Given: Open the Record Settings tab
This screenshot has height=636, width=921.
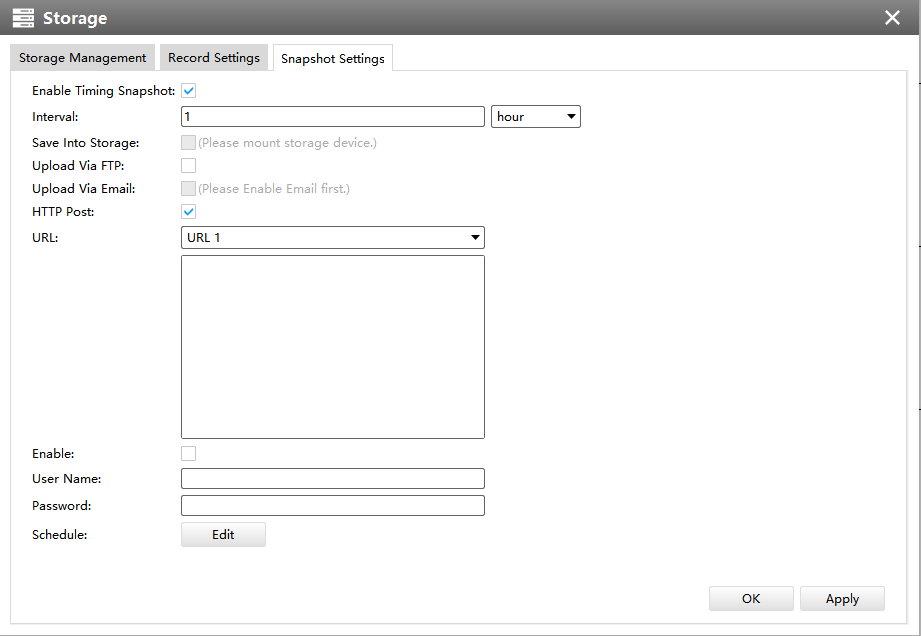Looking at the screenshot, I should 213,58.
